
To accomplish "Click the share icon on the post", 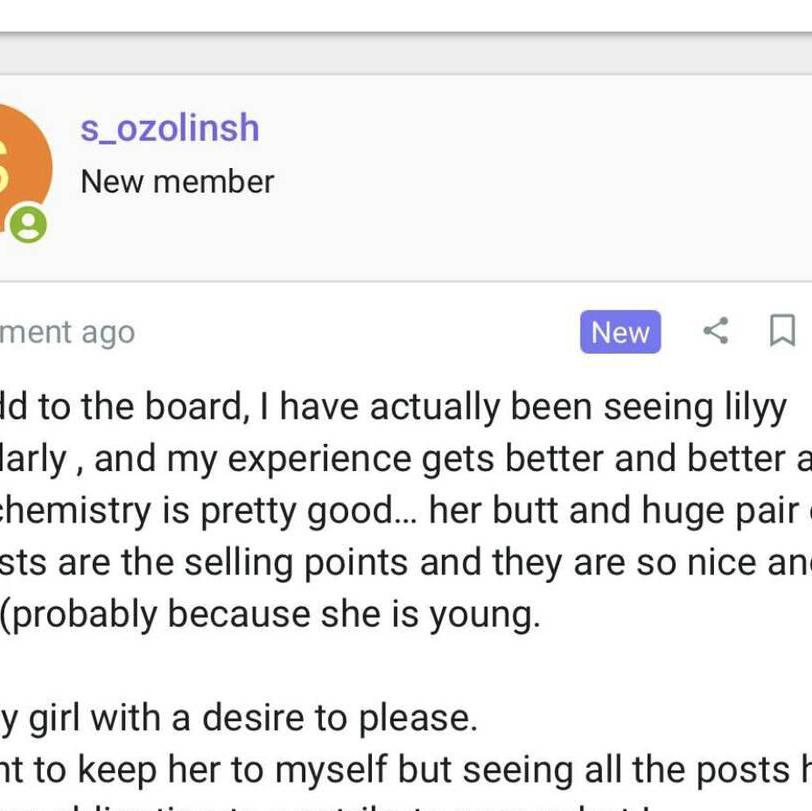I will pos(715,331).
